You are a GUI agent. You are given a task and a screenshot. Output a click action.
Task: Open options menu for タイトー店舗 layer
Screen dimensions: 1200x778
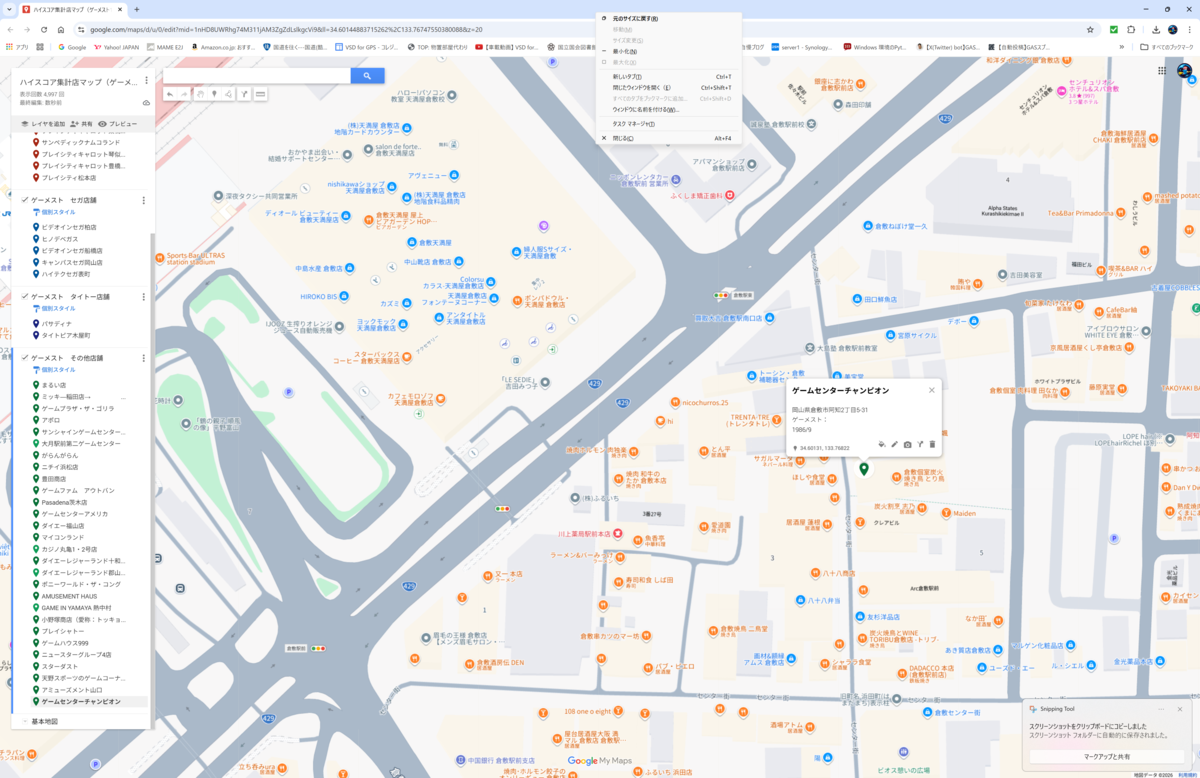[143, 297]
